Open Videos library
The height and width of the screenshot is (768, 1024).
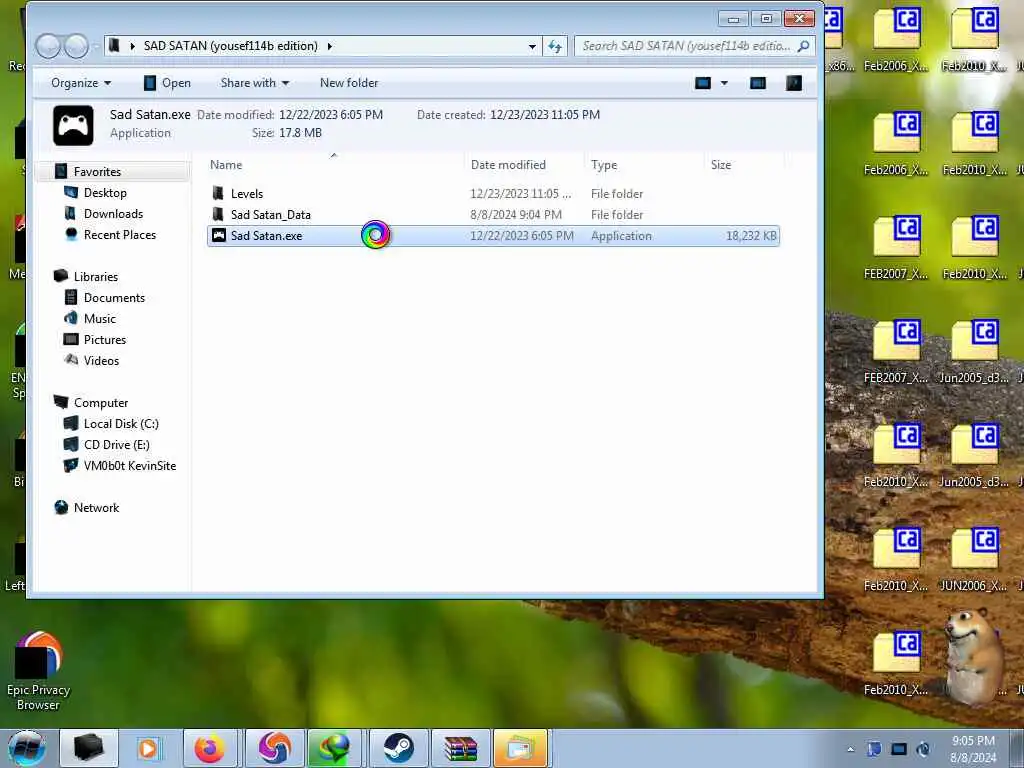(x=101, y=360)
